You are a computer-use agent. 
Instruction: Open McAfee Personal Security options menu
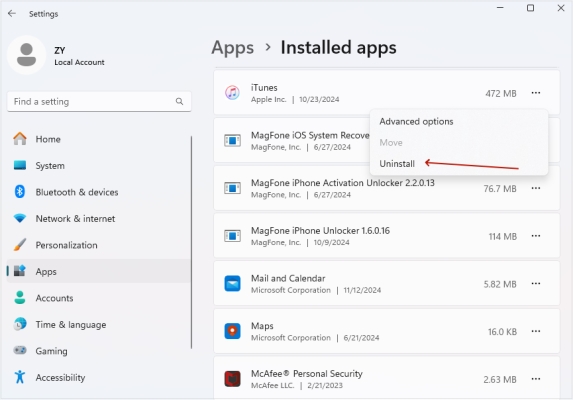[x=536, y=379]
